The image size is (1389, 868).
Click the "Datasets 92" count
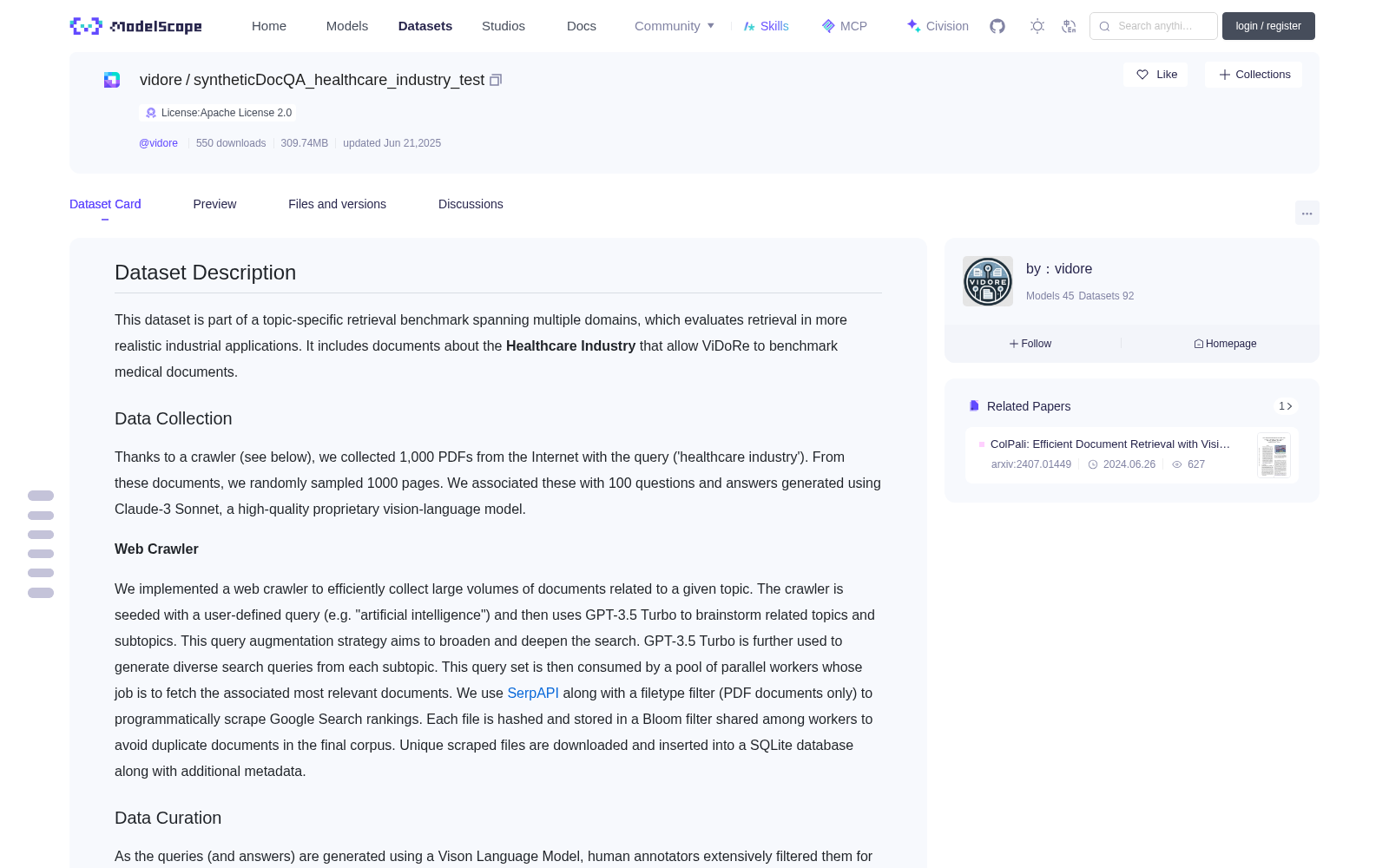point(1106,296)
